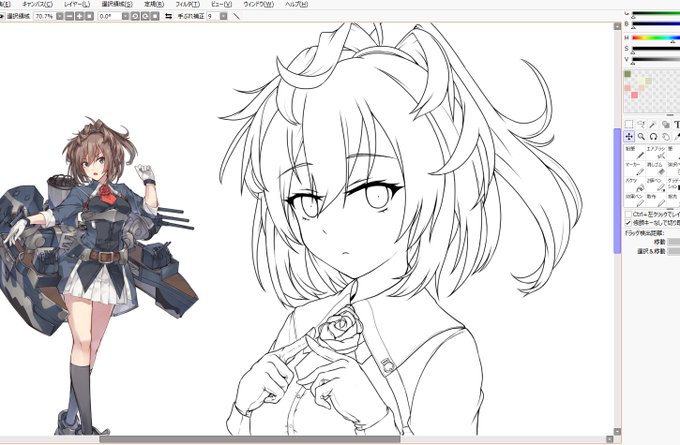Choose the Bucket (バケツ) fill tool

click(634, 184)
